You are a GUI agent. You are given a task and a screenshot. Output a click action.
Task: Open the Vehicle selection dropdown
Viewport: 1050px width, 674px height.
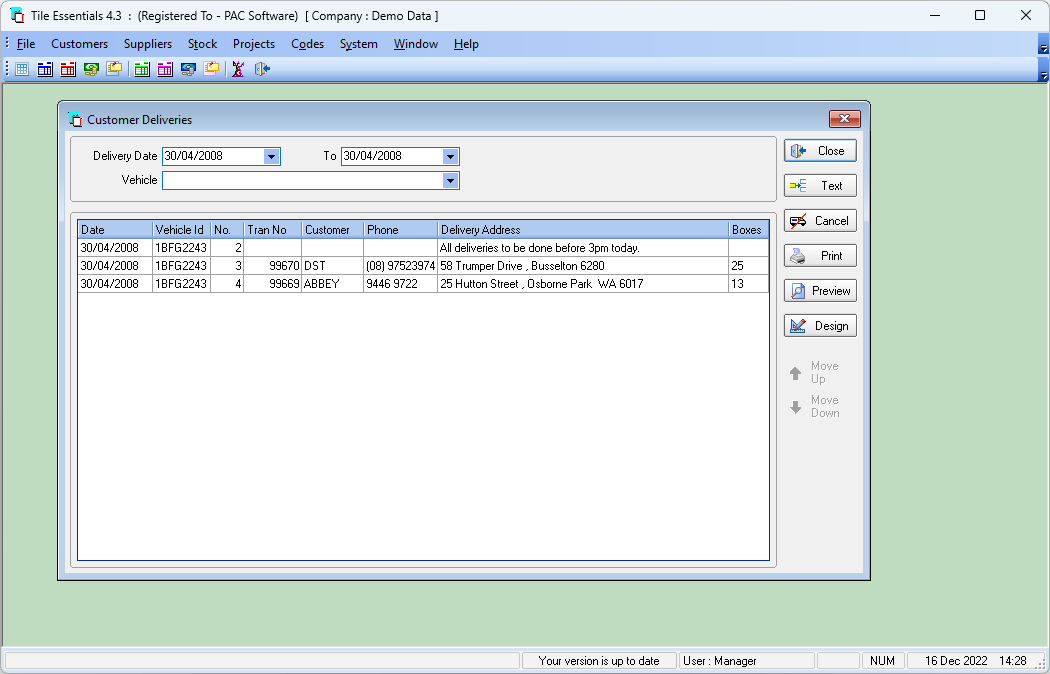pyautogui.click(x=450, y=181)
